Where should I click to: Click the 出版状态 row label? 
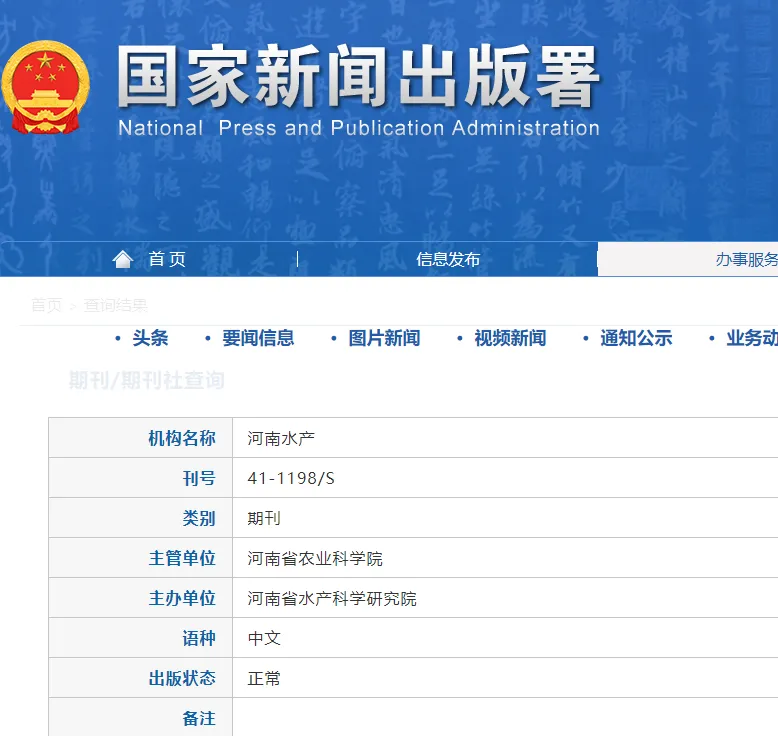coord(182,678)
